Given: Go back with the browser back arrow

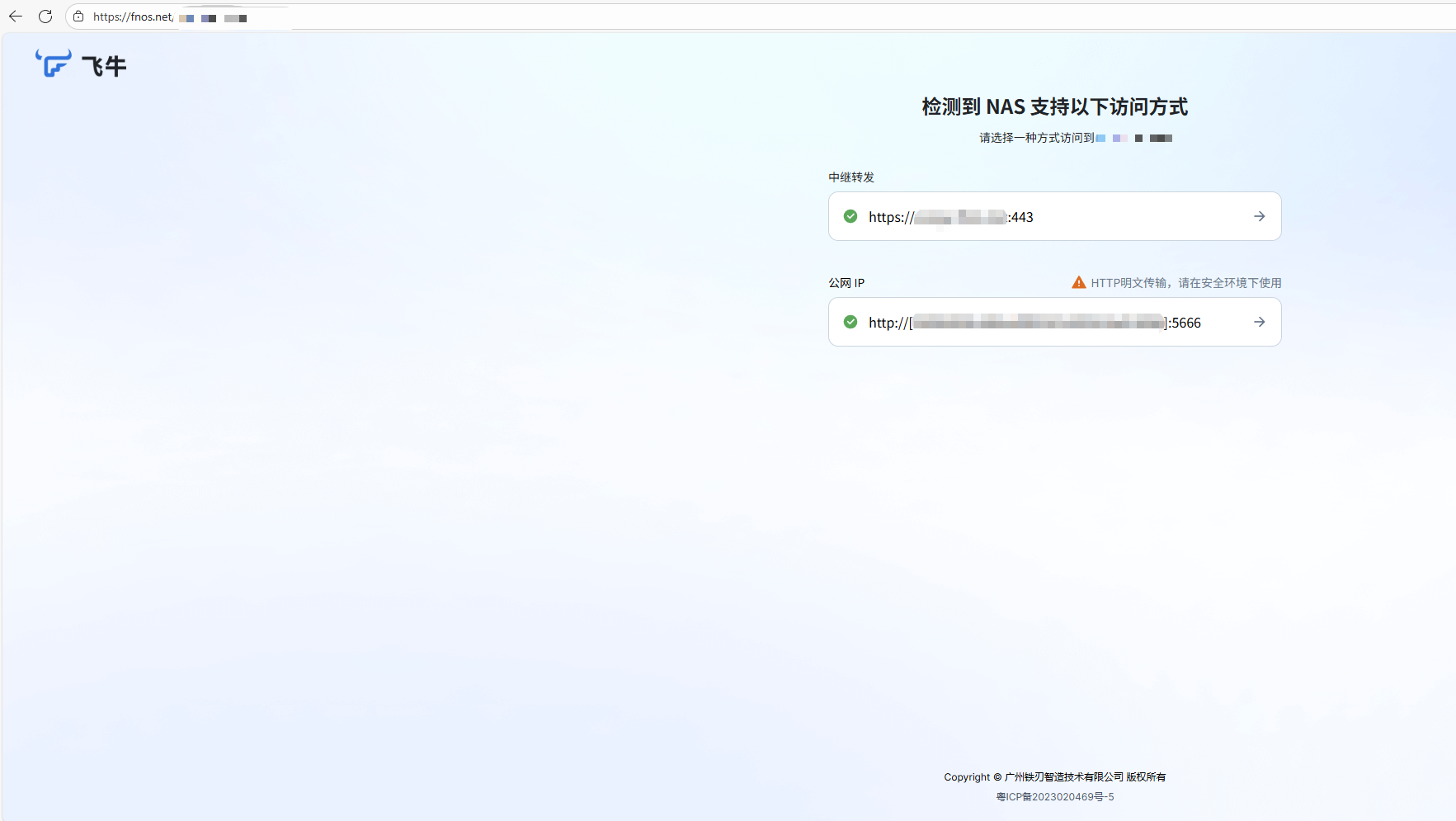Looking at the screenshot, I should coord(16,17).
